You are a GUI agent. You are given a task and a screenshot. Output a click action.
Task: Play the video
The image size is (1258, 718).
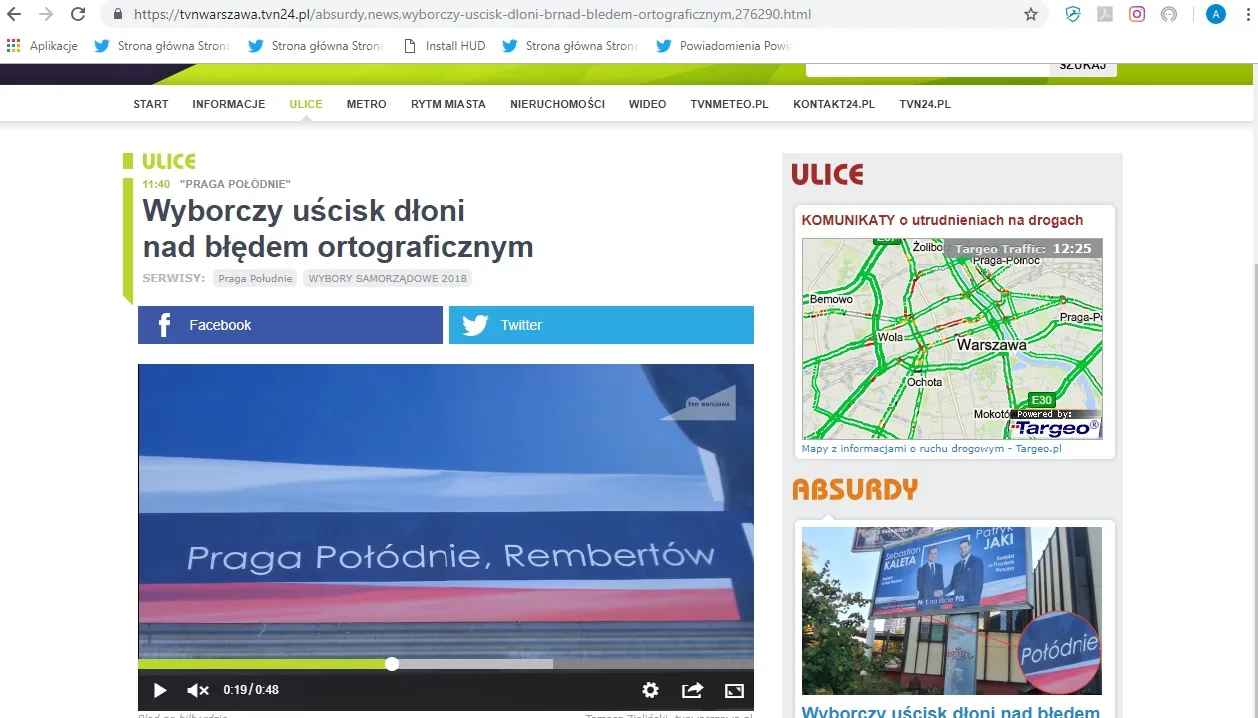pos(160,690)
